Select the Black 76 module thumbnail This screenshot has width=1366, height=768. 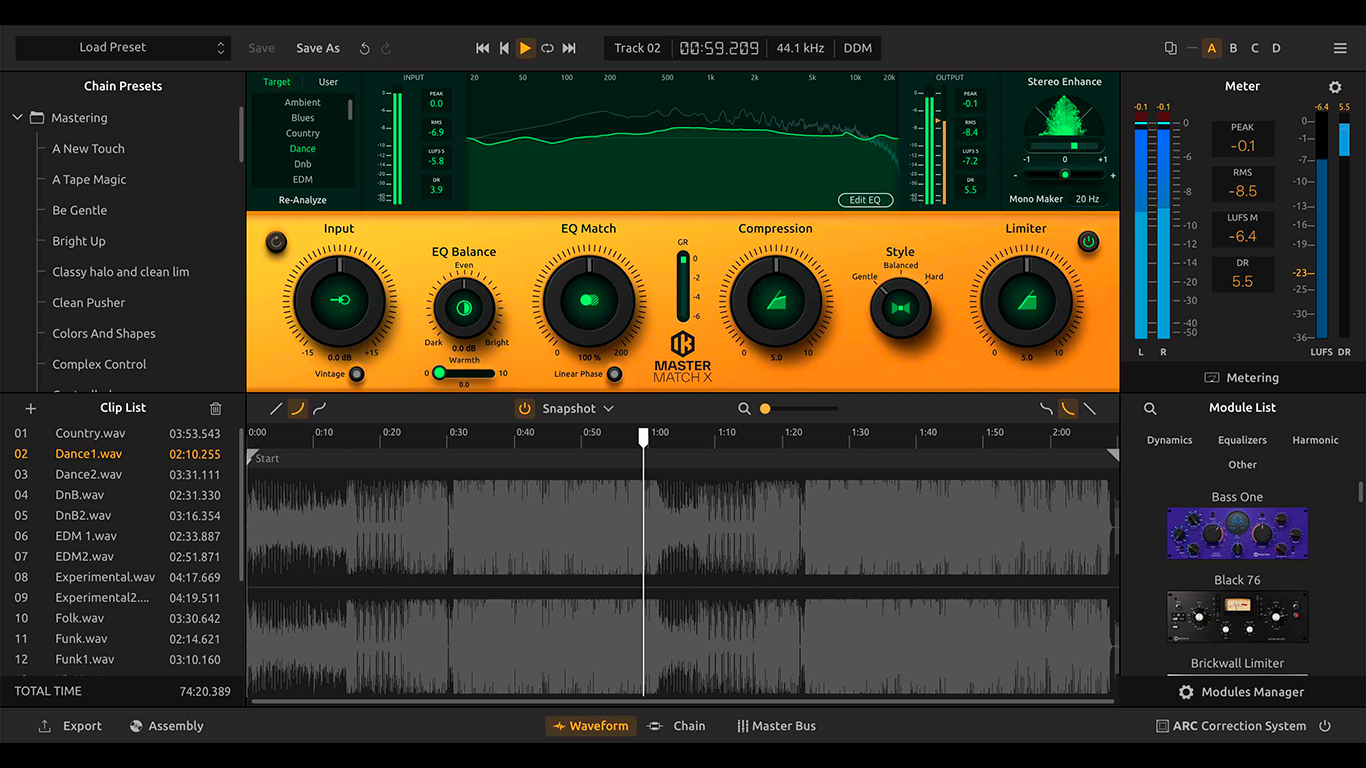coord(1237,616)
